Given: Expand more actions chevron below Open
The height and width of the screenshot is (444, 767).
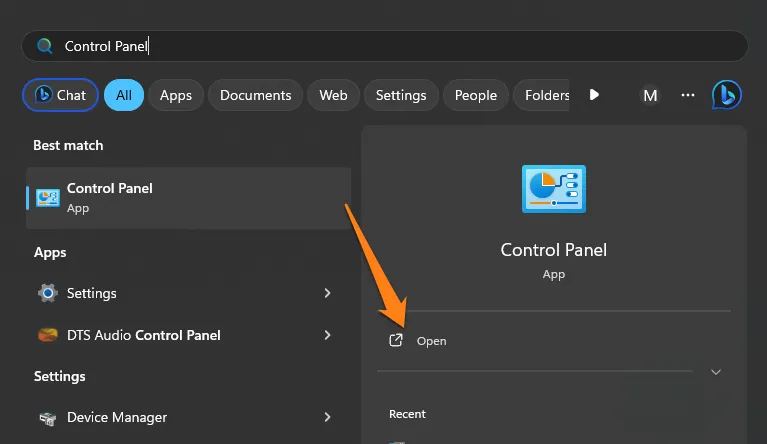Looking at the screenshot, I should pyautogui.click(x=716, y=372).
